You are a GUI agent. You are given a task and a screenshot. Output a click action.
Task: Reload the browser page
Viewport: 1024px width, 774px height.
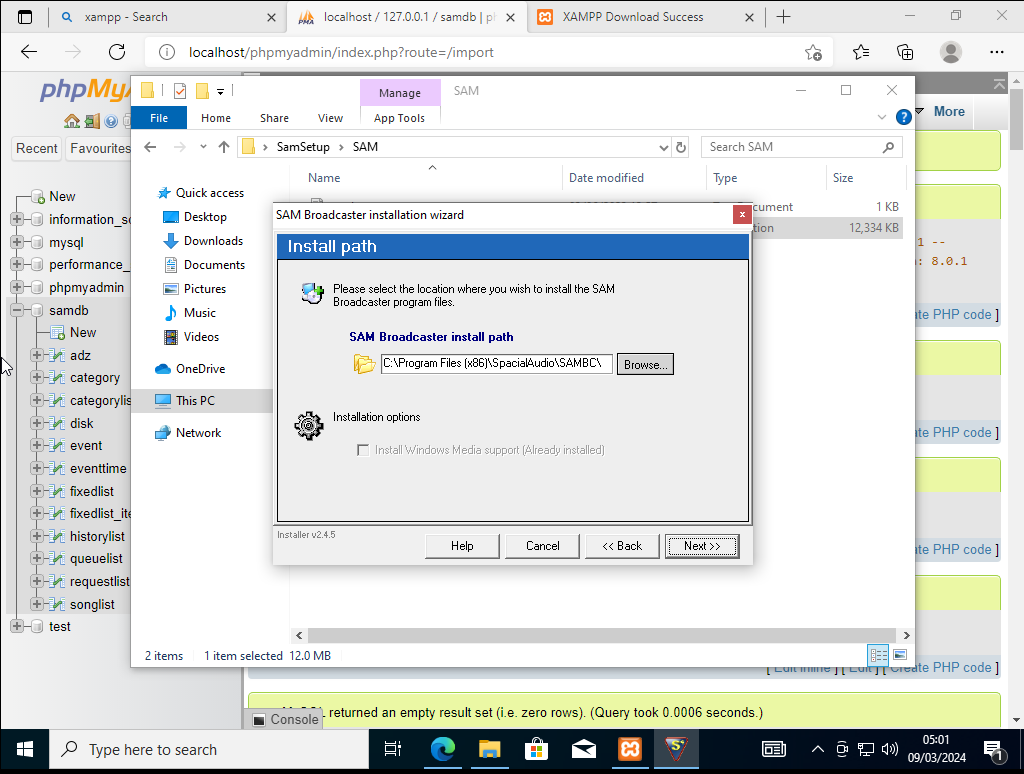point(117,52)
